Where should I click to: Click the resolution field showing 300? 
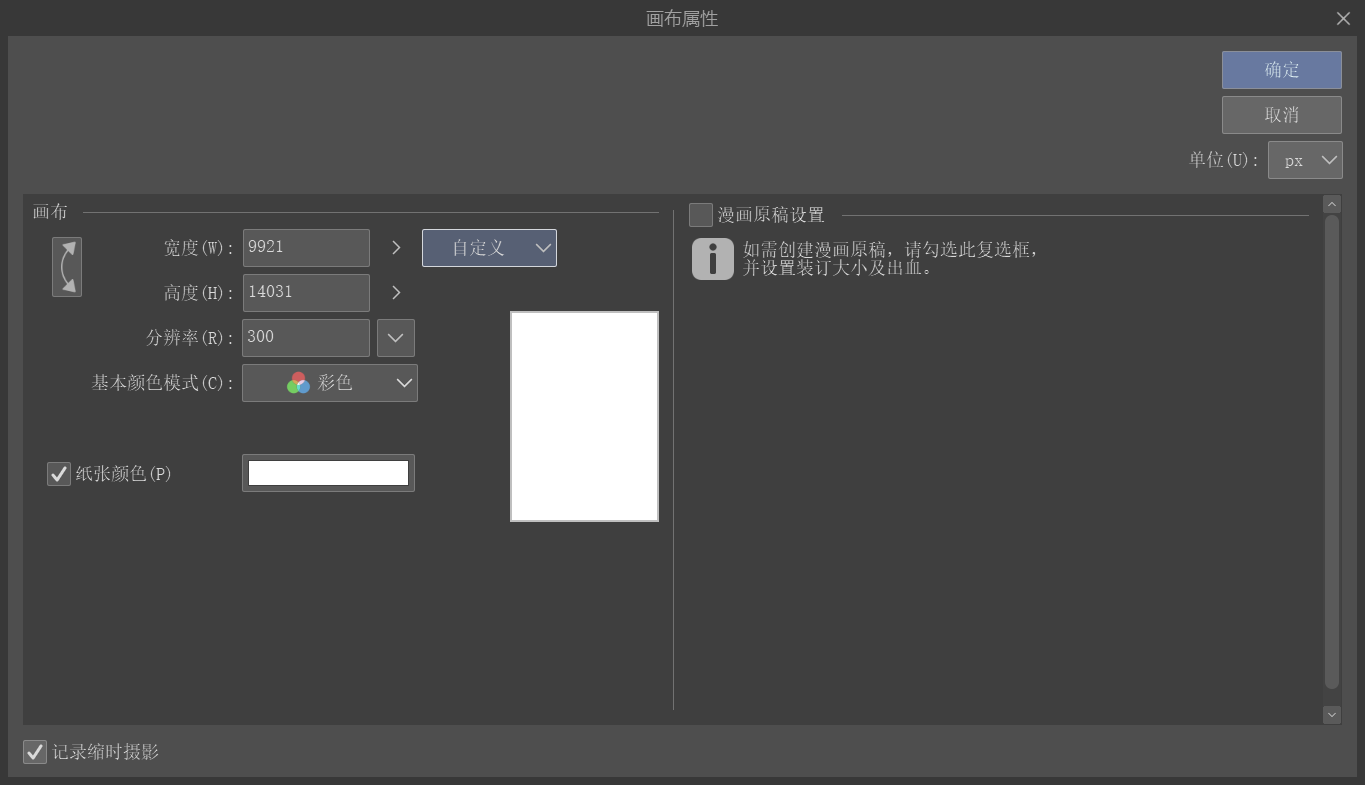[306, 338]
